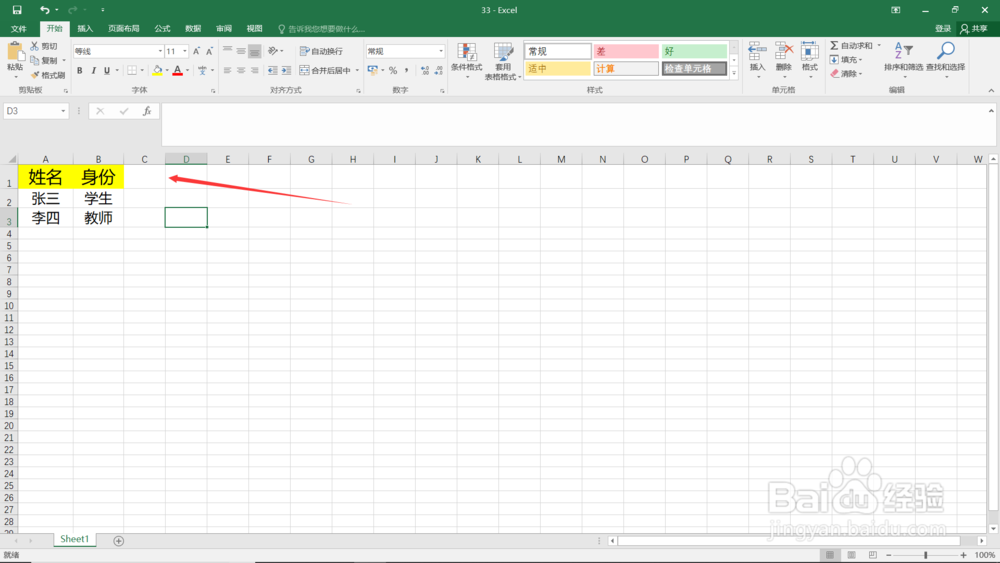
Task: Switch to the 插入 Insert tab
Action: pyautogui.click(x=85, y=29)
